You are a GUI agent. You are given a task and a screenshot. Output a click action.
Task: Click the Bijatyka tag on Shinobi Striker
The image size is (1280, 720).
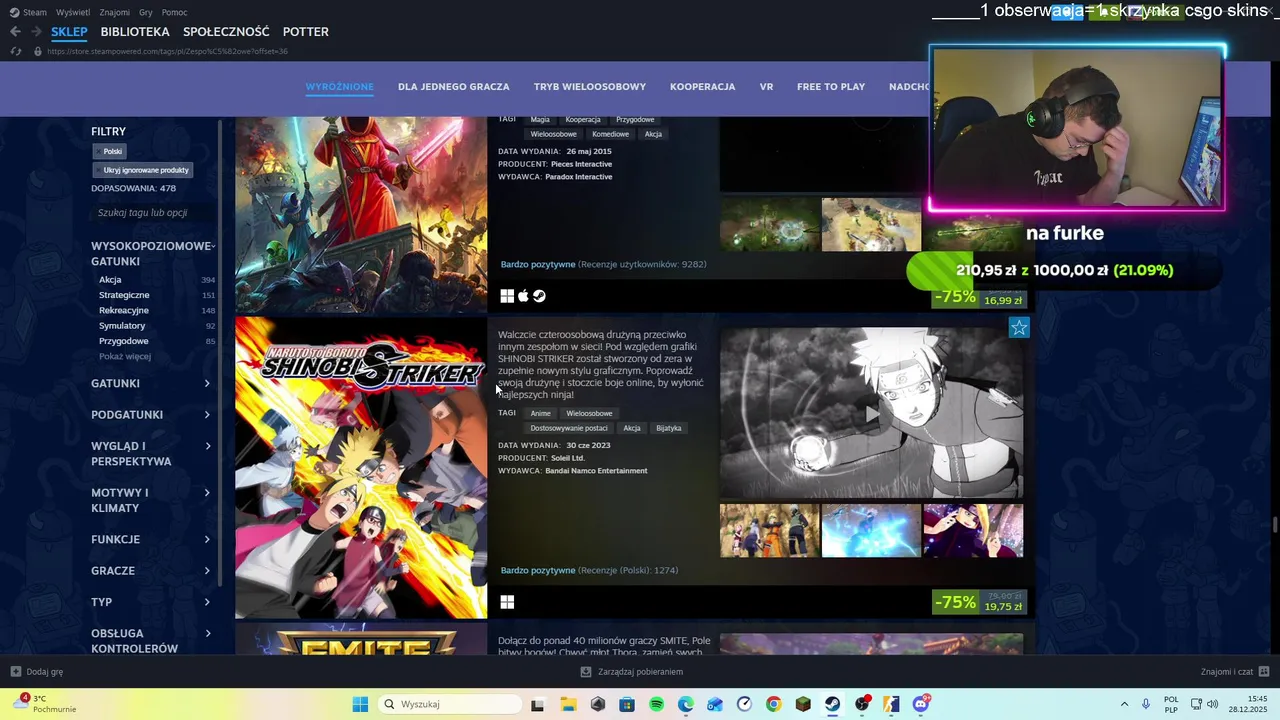click(669, 428)
